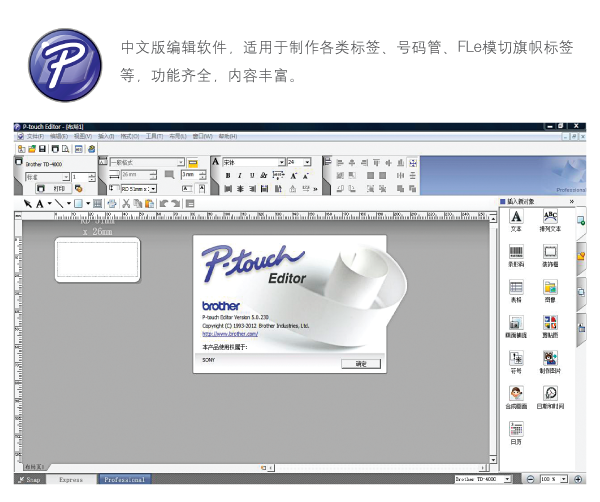Open the 视图(V) View menu
The width and height of the screenshot is (600, 502).
click(x=83, y=136)
